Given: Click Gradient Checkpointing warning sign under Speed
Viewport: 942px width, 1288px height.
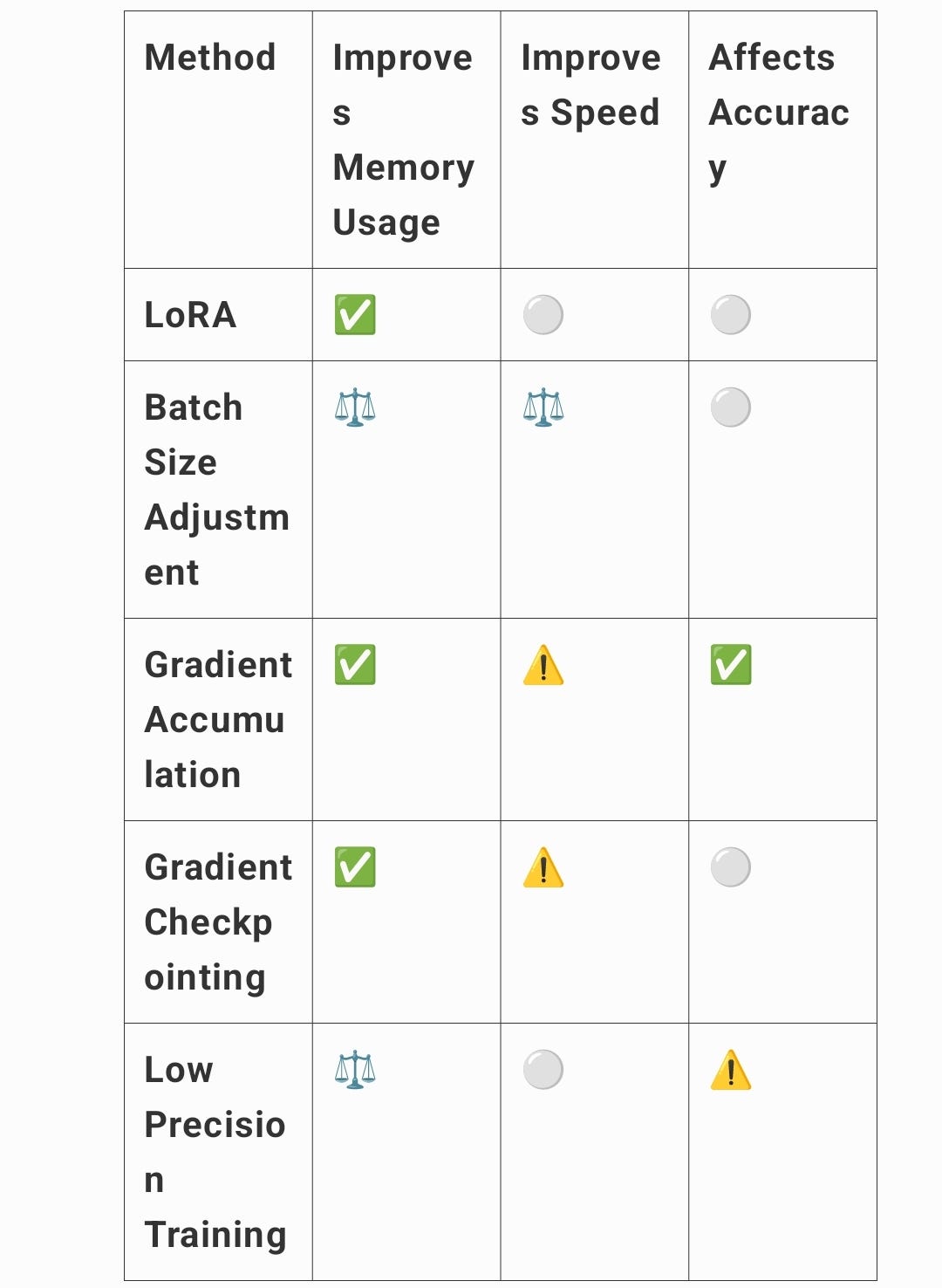Looking at the screenshot, I should click(x=543, y=867).
